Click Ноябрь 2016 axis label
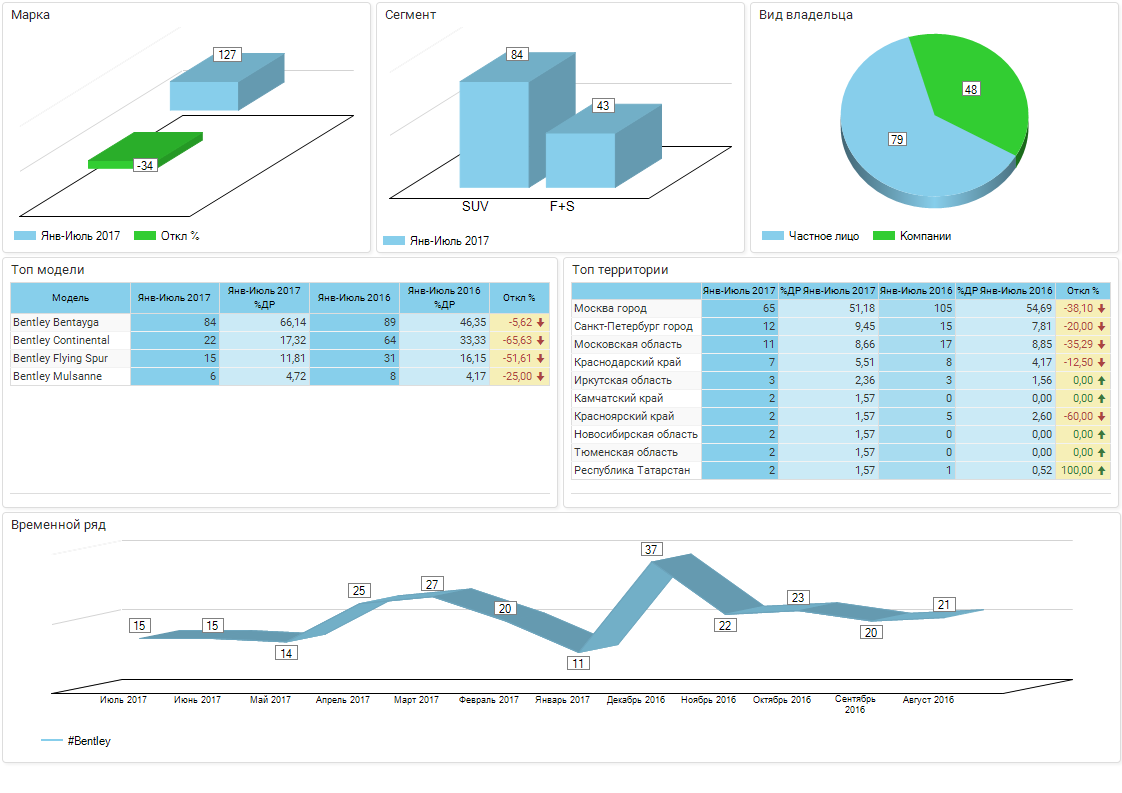This screenshot has height=793, width=1122. tap(708, 699)
